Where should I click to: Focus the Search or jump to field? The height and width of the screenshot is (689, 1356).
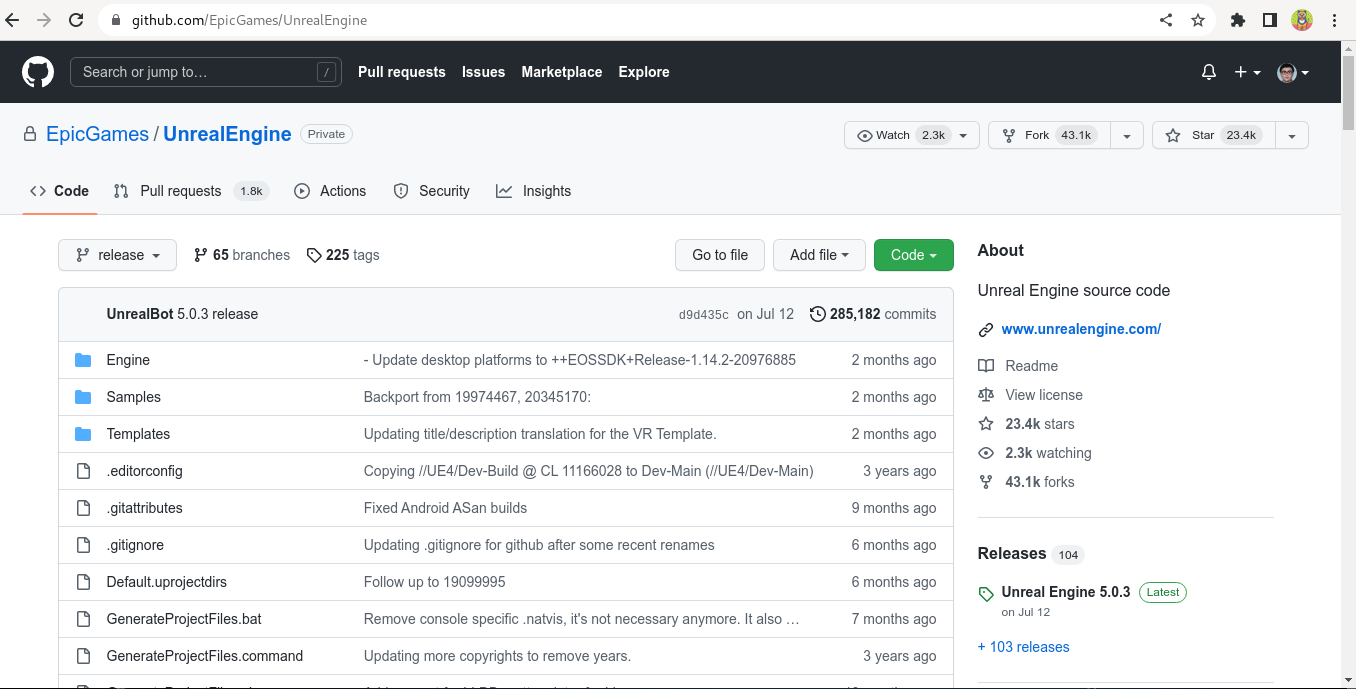tap(205, 72)
